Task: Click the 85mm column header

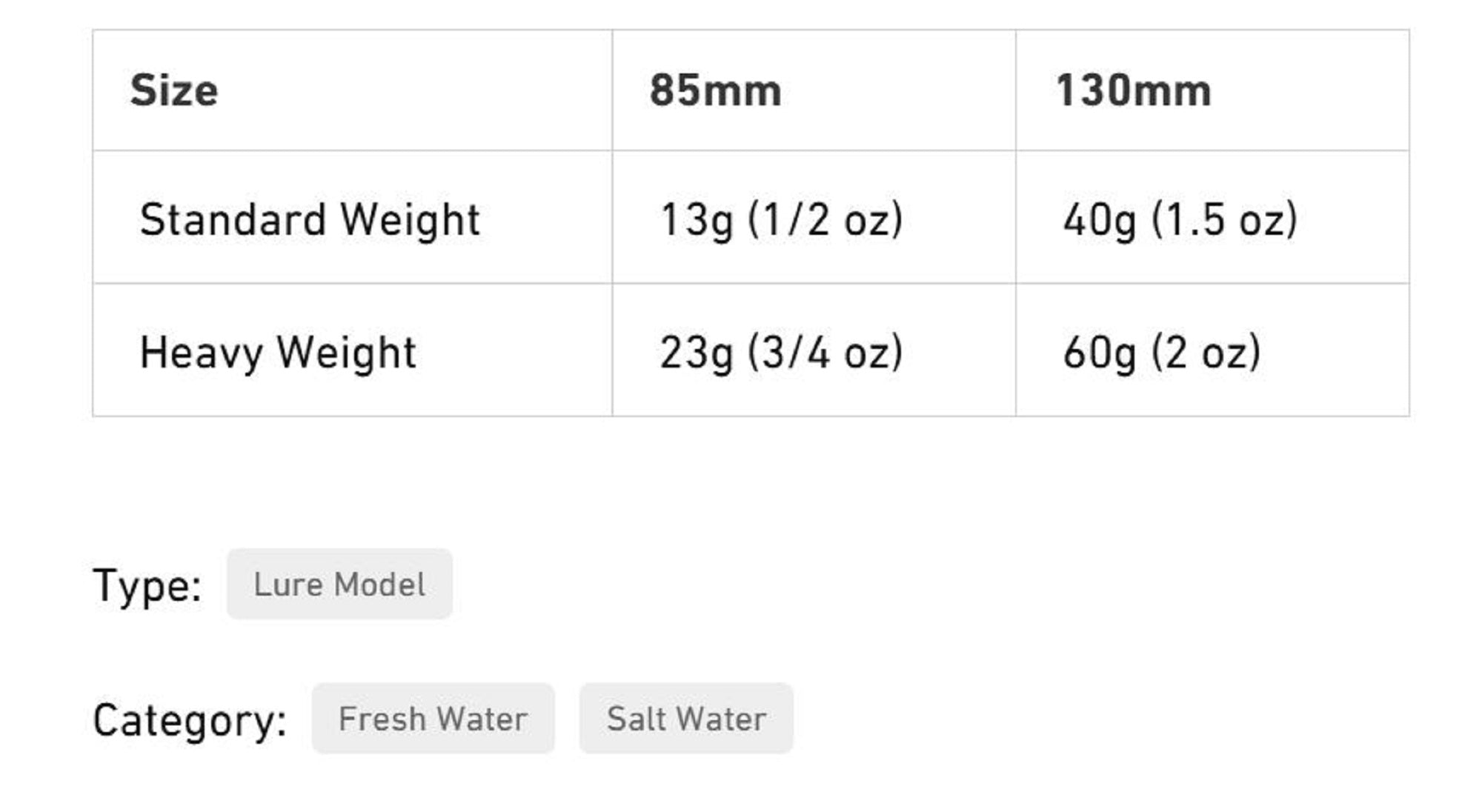Action: pyautogui.click(x=715, y=91)
